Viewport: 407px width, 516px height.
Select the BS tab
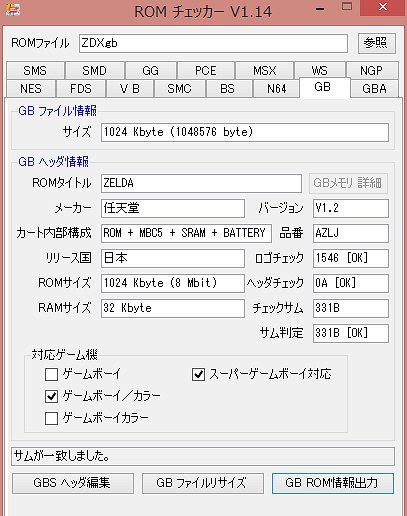[x=228, y=89]
